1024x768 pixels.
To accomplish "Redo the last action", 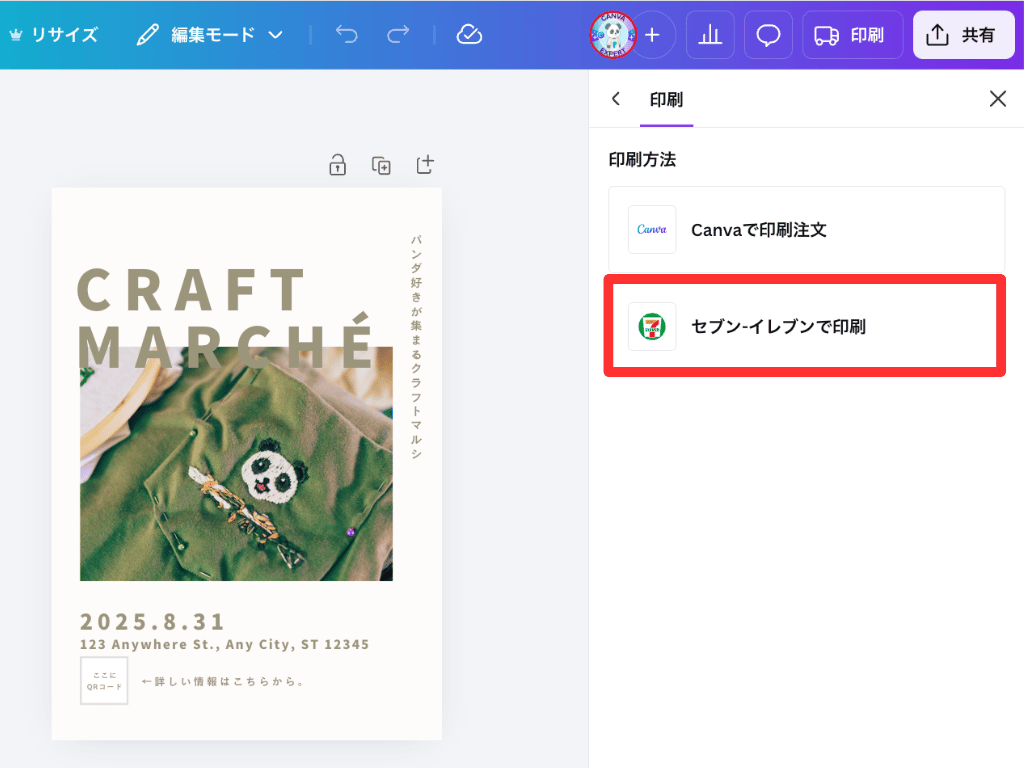I will 397,34.
